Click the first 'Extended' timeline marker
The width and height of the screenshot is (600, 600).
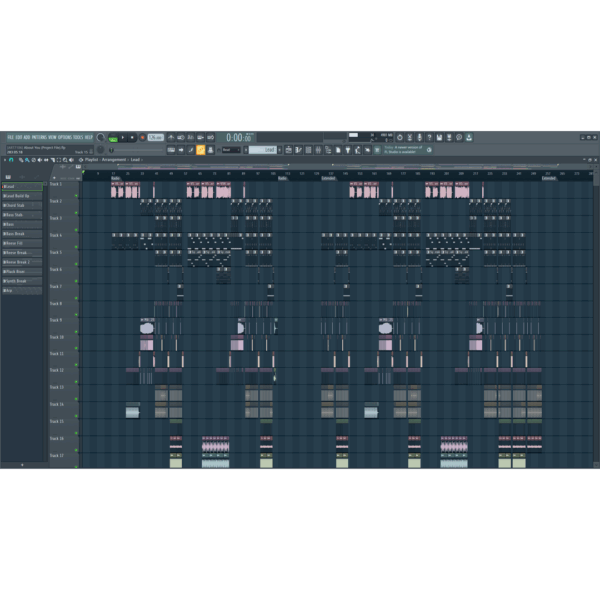328,178
